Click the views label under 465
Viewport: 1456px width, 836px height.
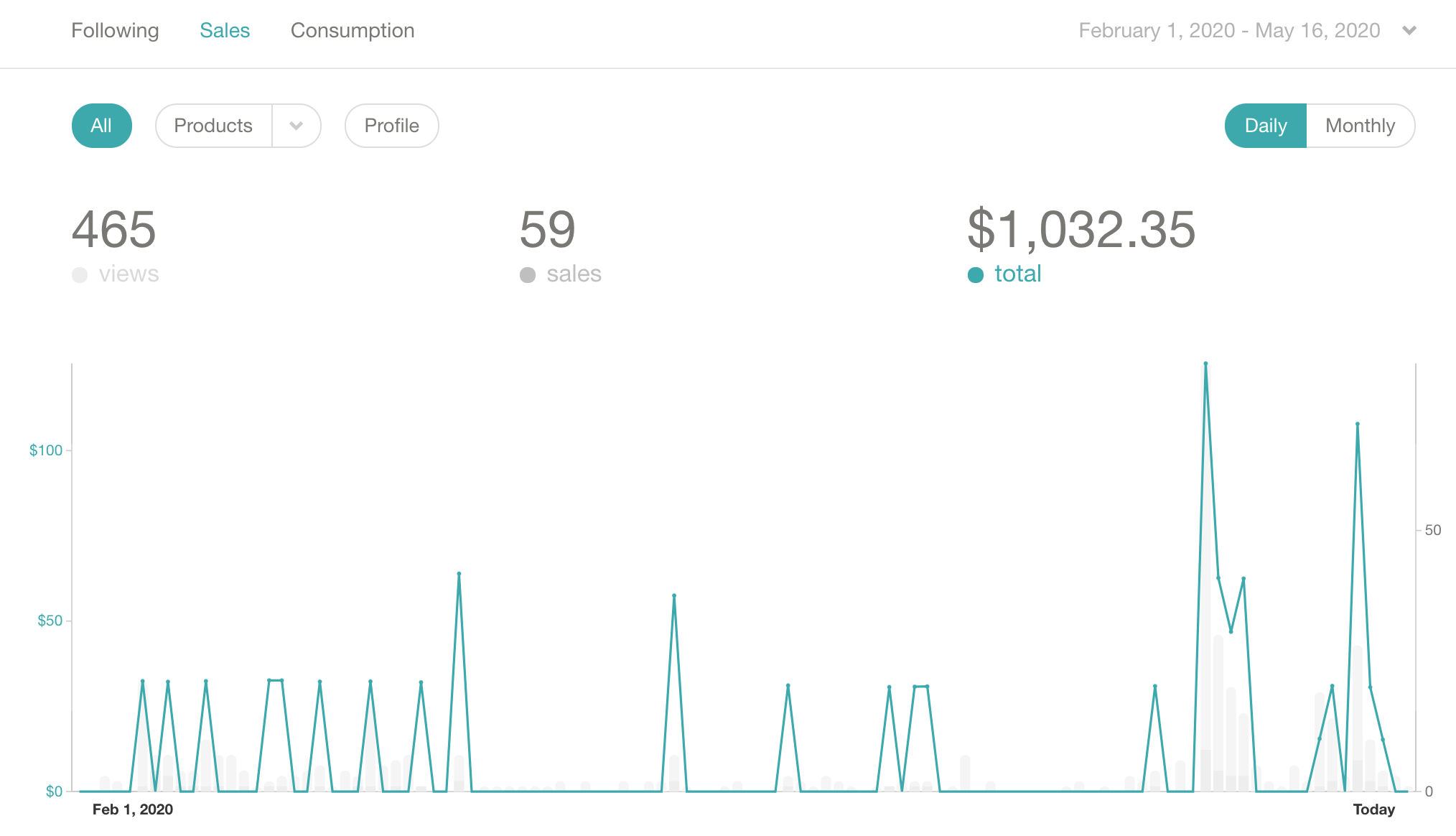coord(129,274)
